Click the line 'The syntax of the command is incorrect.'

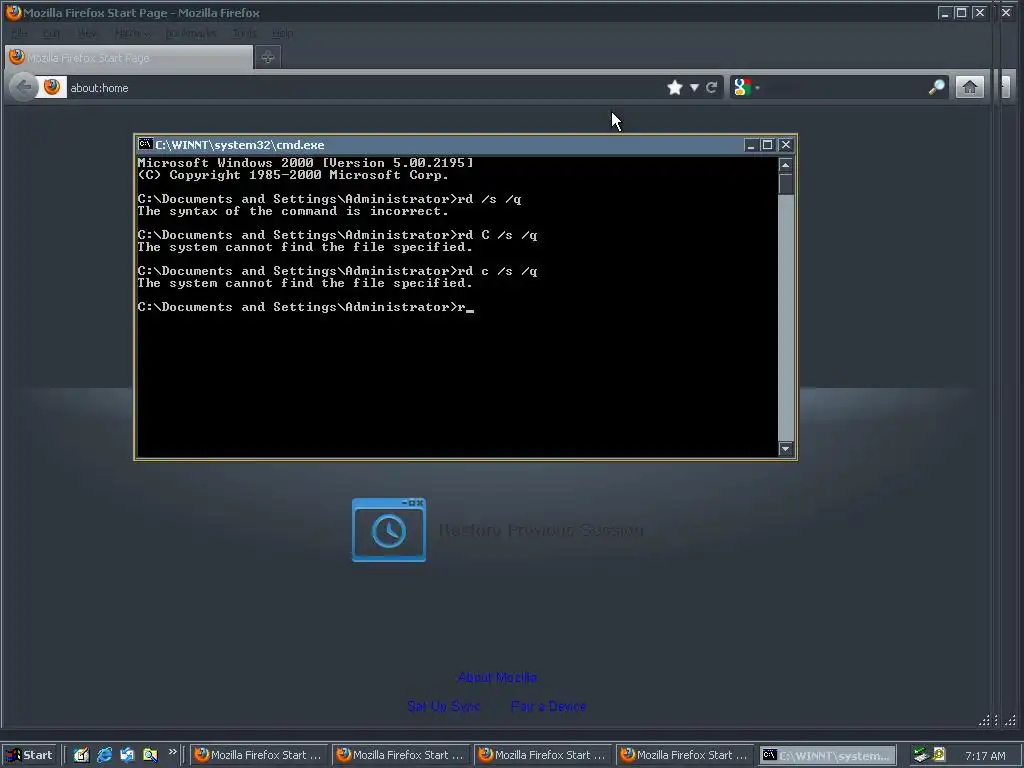[x=293, y=211]
